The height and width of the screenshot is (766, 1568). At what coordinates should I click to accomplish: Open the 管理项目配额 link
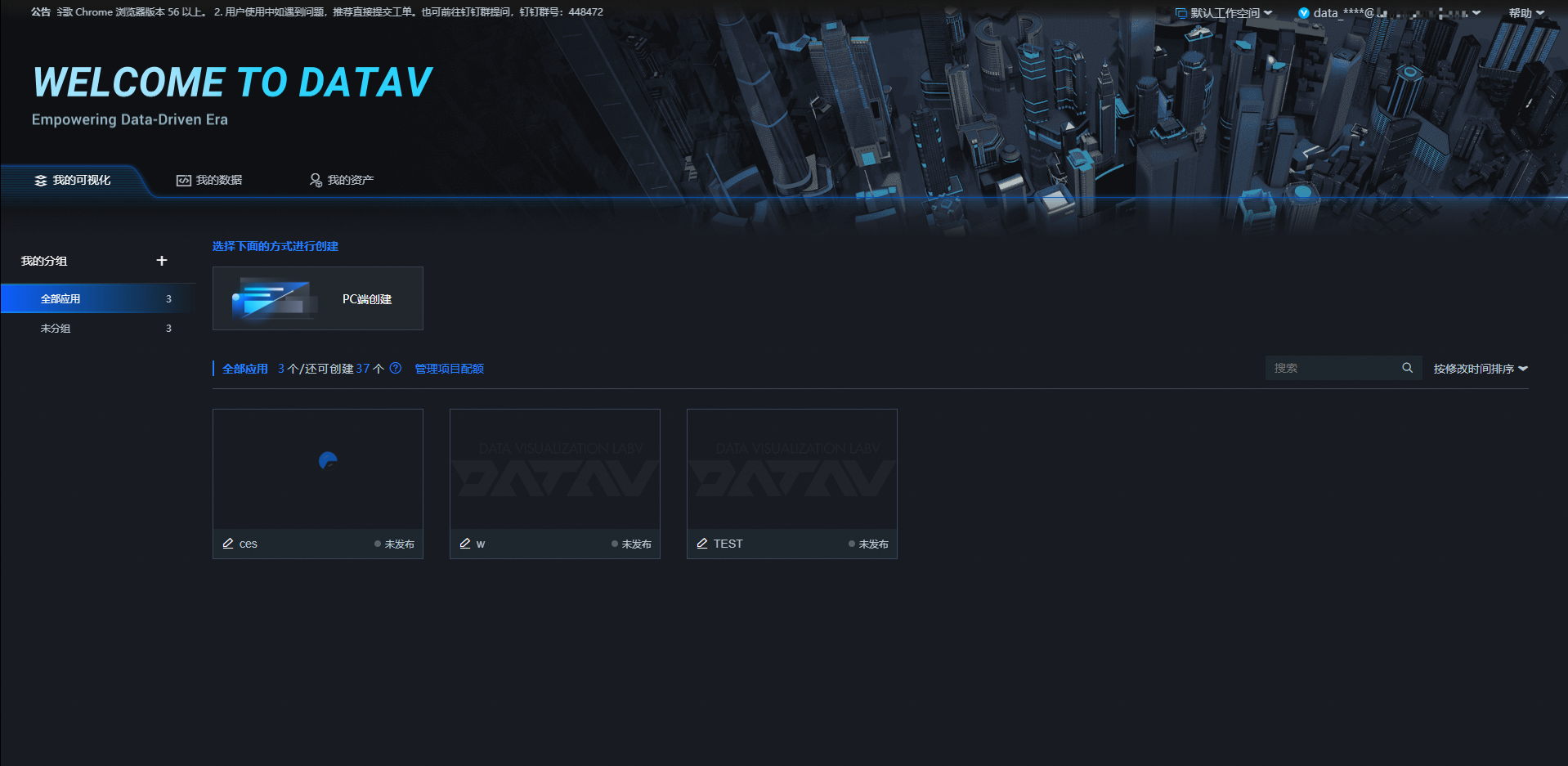click(449, 369)
